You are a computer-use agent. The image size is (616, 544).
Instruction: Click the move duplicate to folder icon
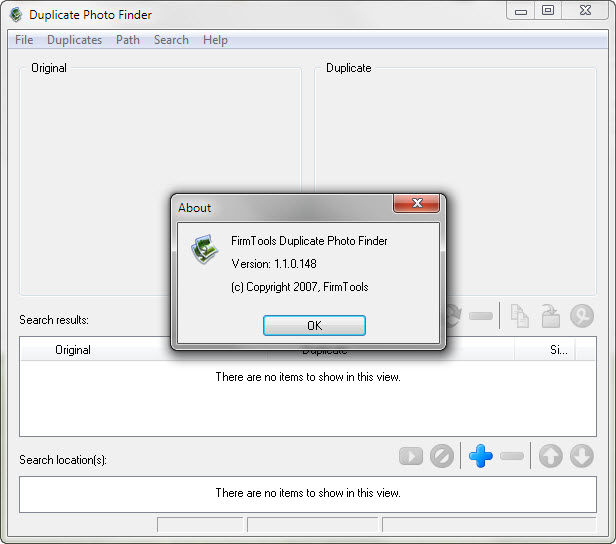(x=551, y=316)
